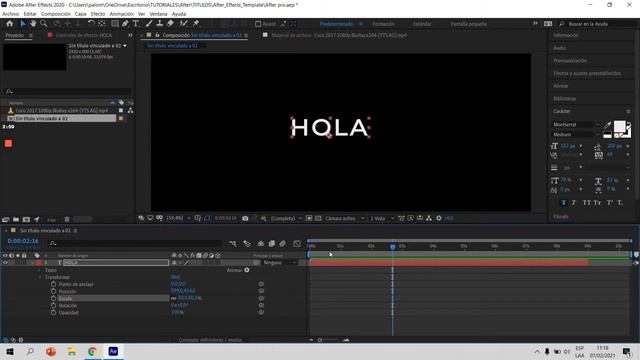Screen dimensions: 640x360
Task: Collapse the Transformar property group
Action: pyautogui.click(x=40, y=277)
